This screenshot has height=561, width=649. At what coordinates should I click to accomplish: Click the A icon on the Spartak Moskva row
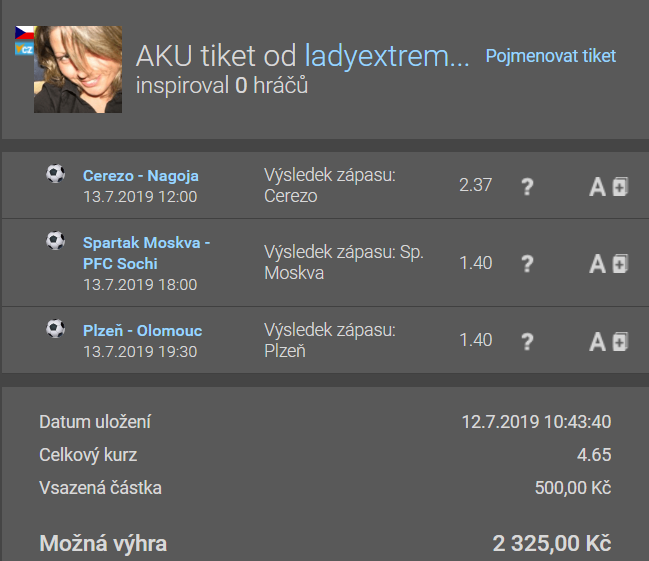(597, 264)
